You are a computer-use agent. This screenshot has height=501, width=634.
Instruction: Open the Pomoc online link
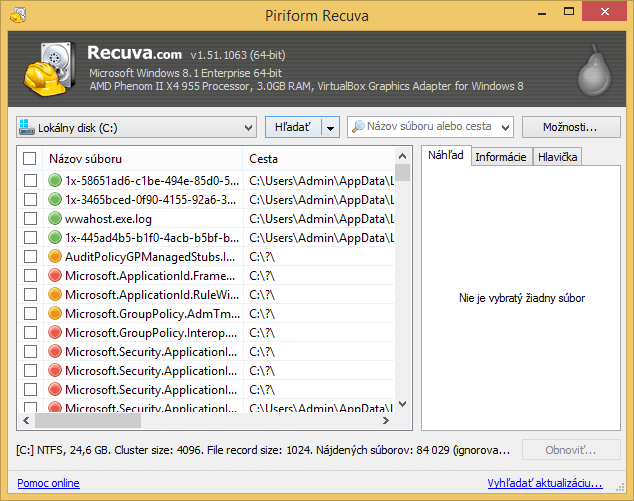pyautogui.click(x=48, y=484)
